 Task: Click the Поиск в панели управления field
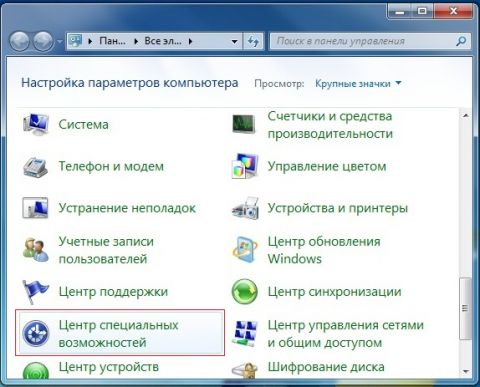pyautogui.click(x=365, y=41)
